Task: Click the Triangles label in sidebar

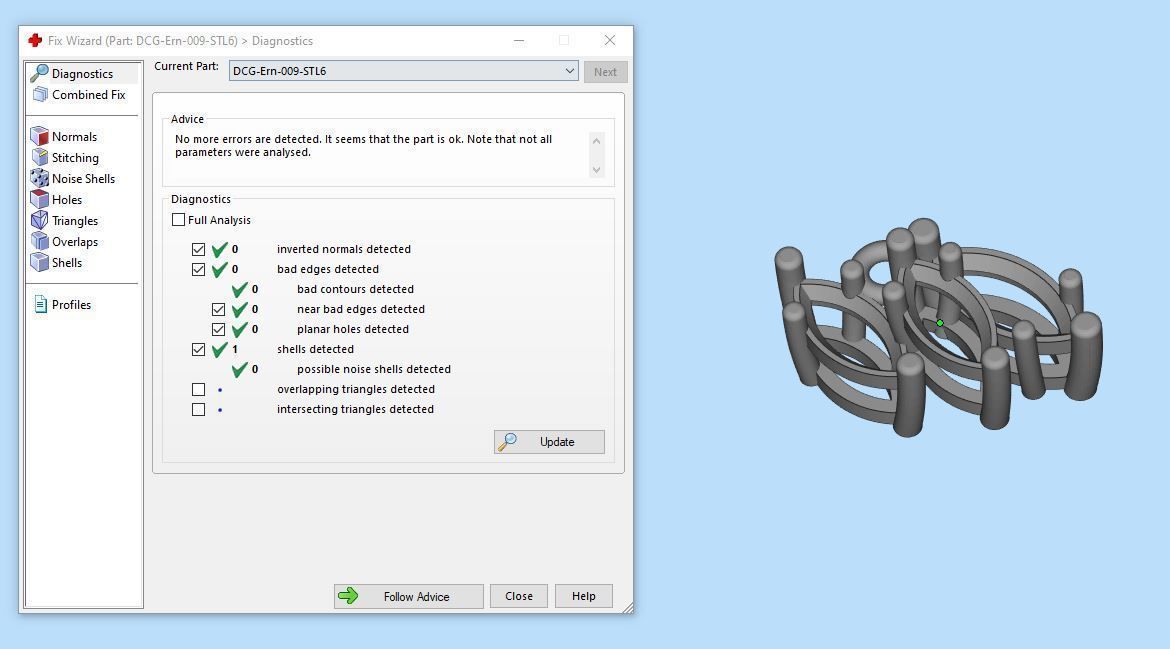Action: coord(75,221)
